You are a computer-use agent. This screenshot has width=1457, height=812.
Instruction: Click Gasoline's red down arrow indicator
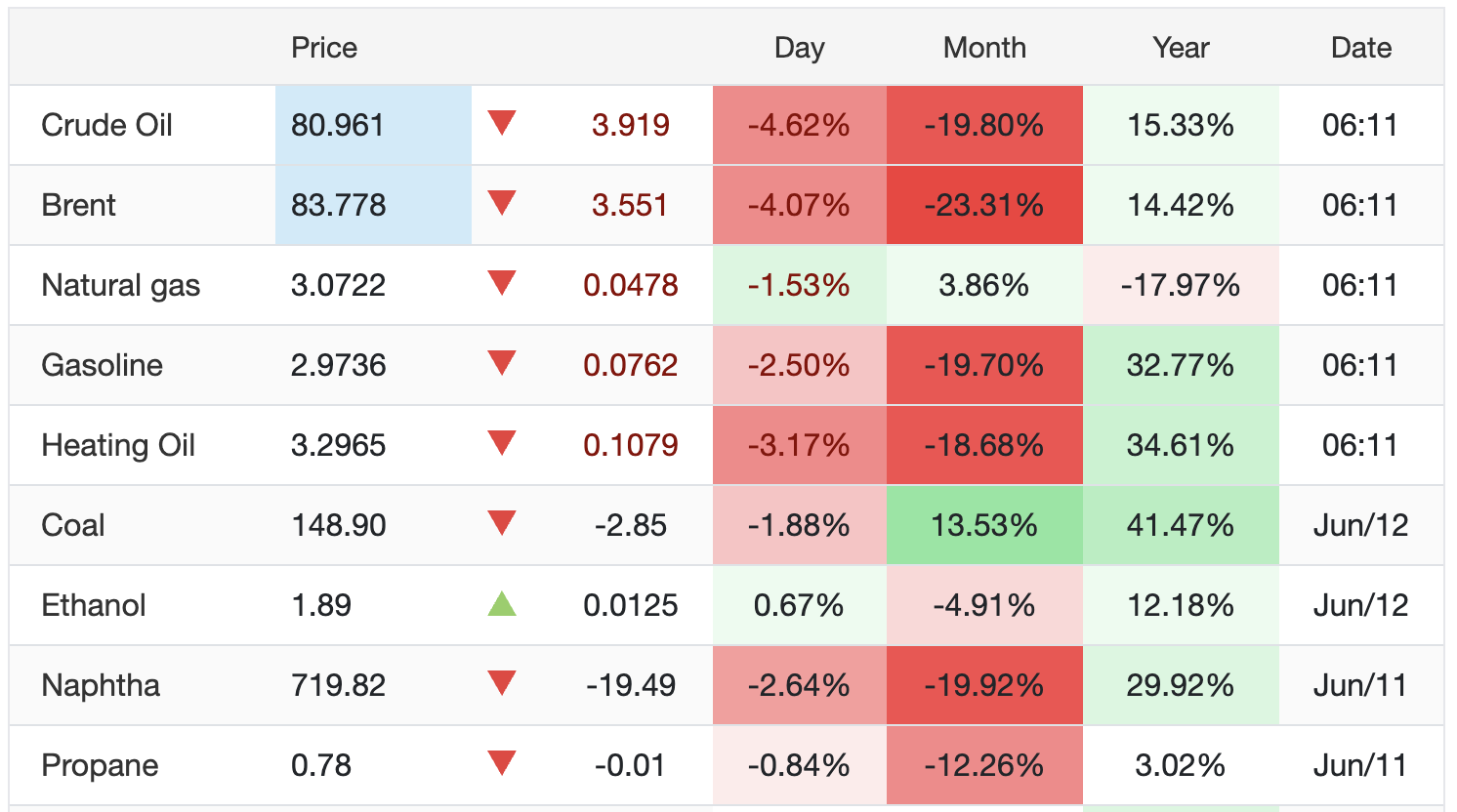coord(502,363)
